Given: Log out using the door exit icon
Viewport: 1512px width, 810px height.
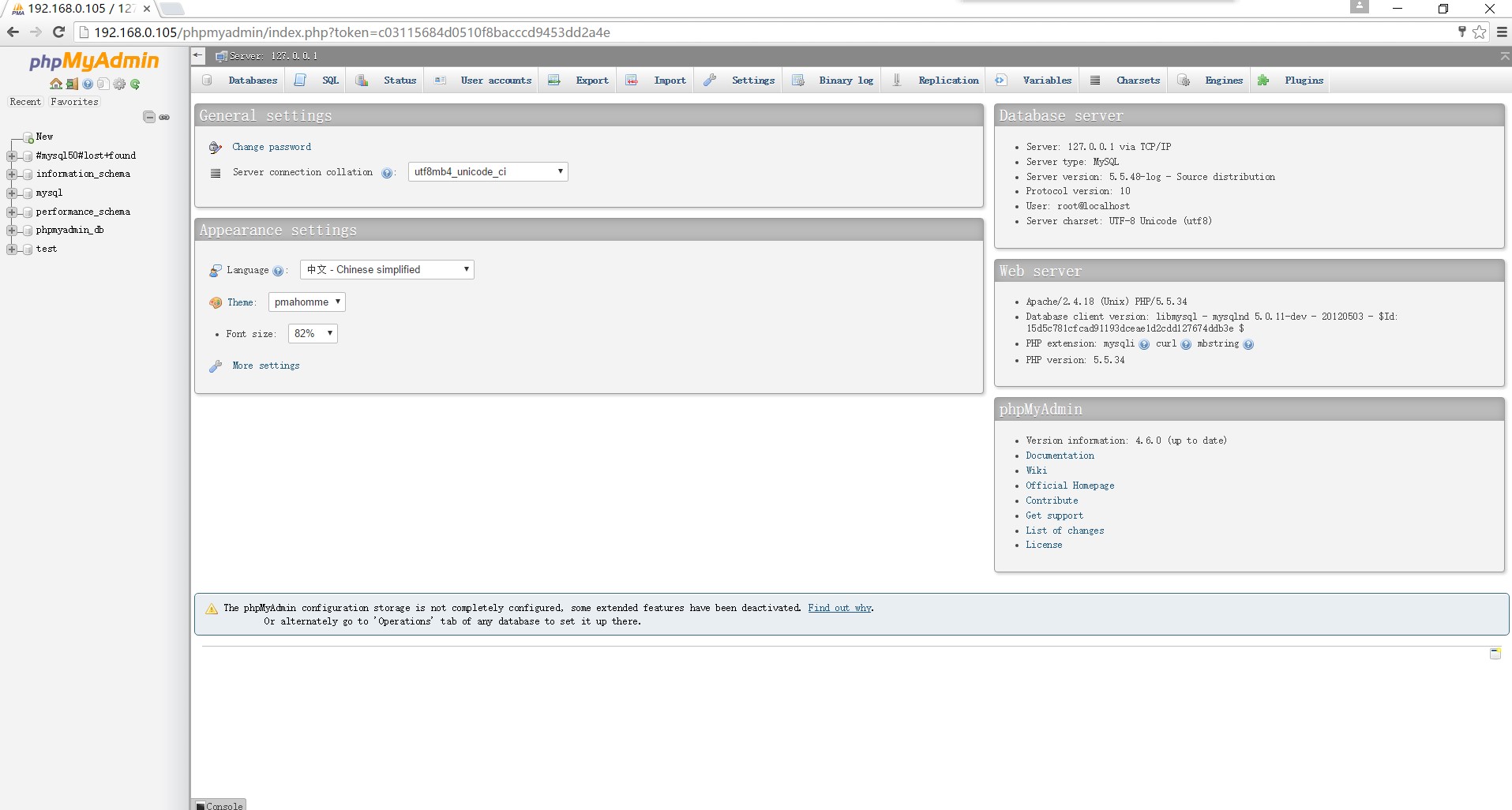Looking at the screenshot, I should point(72,84).
